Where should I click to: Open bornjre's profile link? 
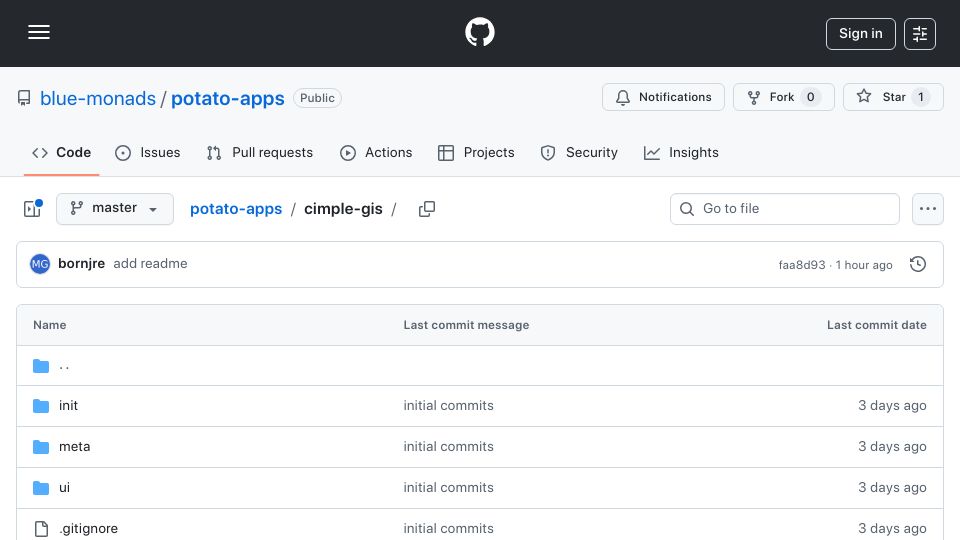pos(81,264)
